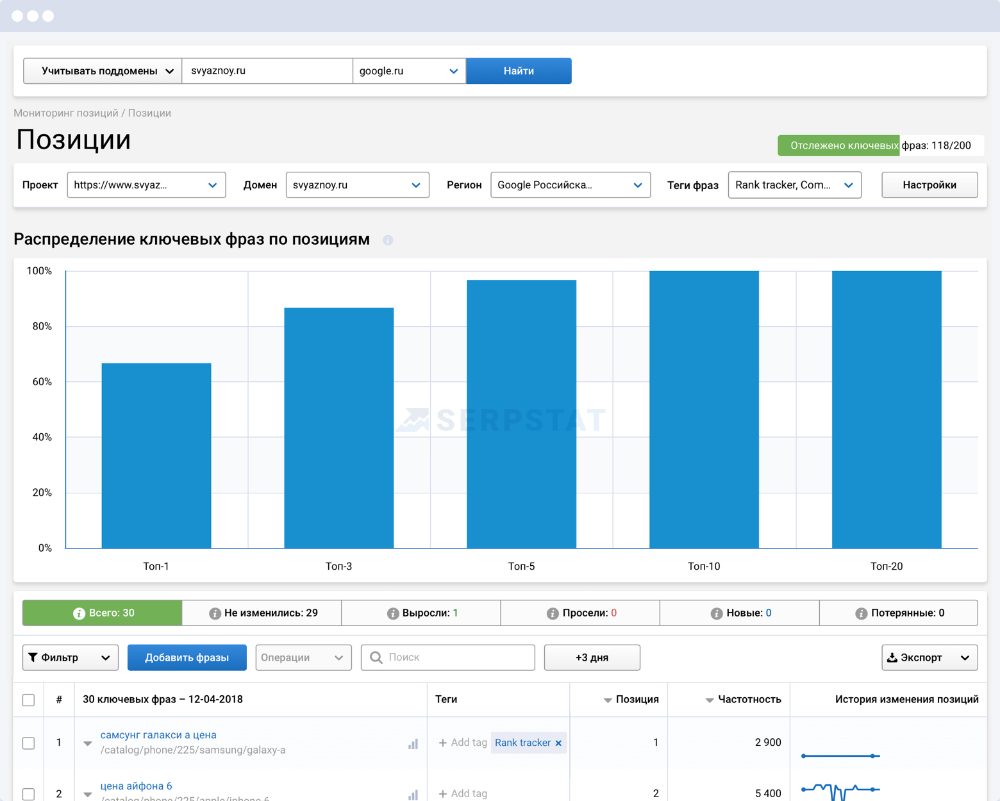Viewport: 1000px width, 801px height.
Task: Click the Топ-5 chart bar
Action: pyautogui.click(x=522, y=414)
